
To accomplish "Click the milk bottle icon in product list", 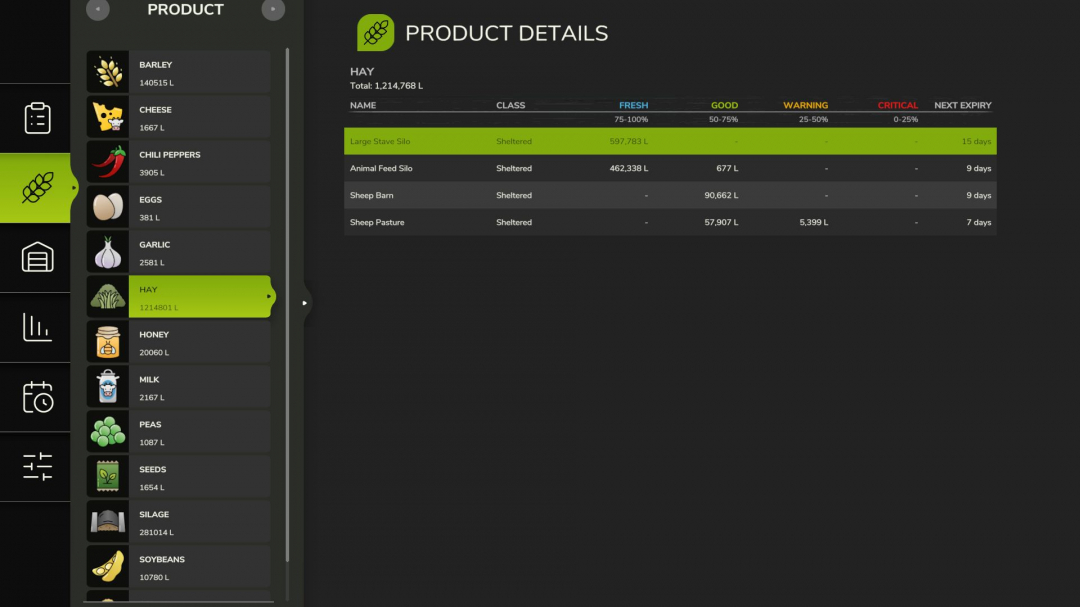I will [x=107, y=386].
